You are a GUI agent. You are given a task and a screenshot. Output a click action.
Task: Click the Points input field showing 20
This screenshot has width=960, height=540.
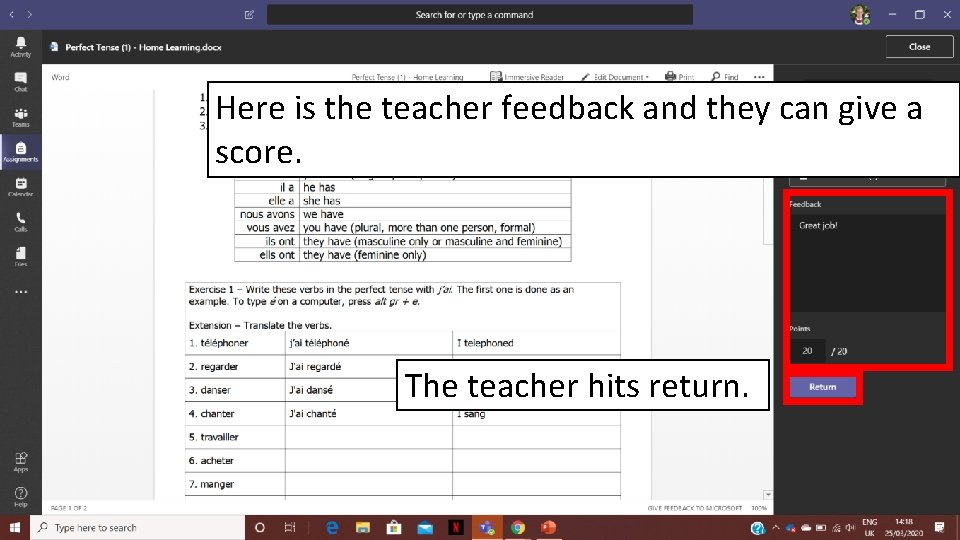[x=807, y=351]
